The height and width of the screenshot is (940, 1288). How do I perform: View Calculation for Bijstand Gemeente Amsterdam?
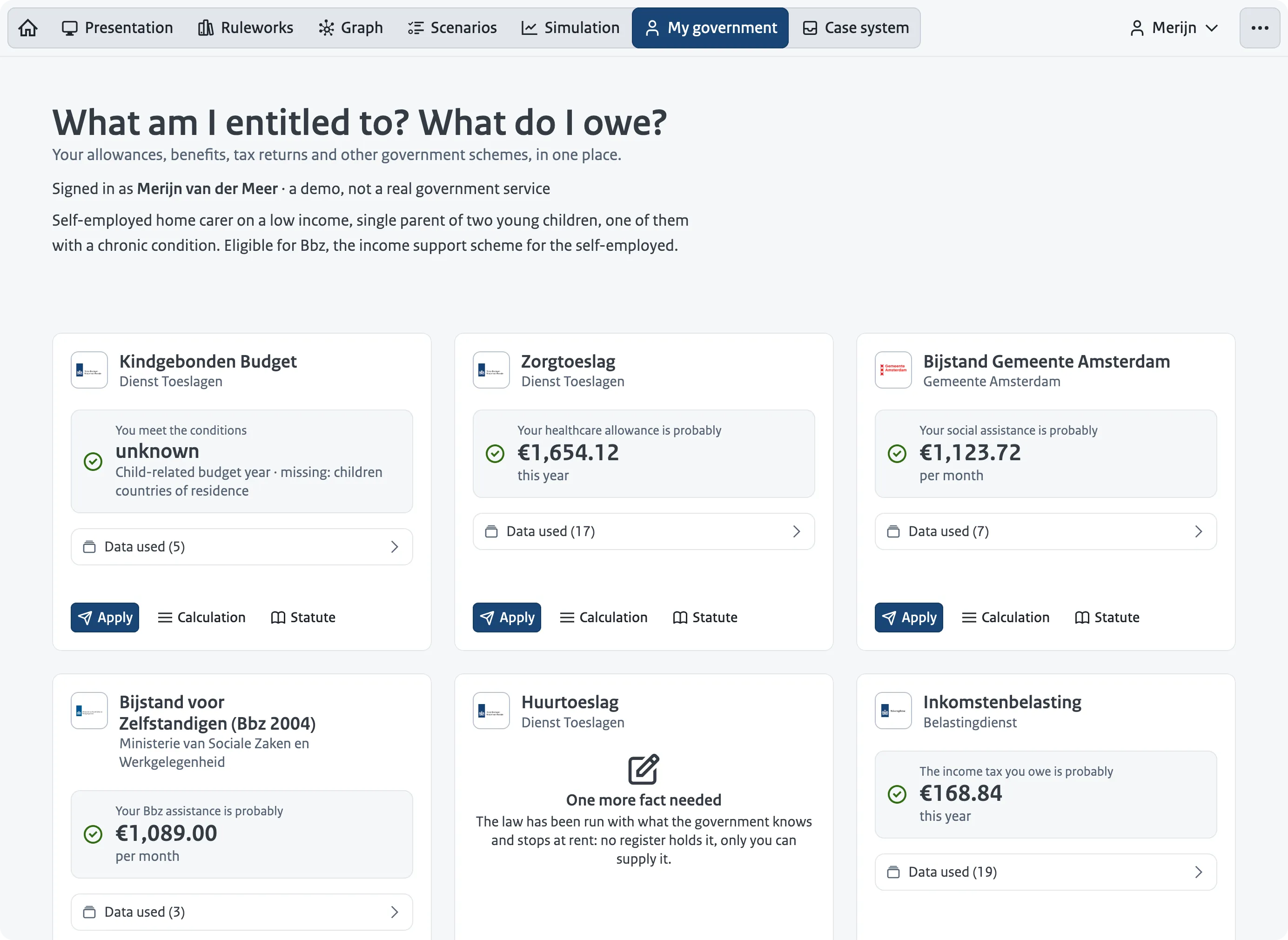pos(1006,618)
